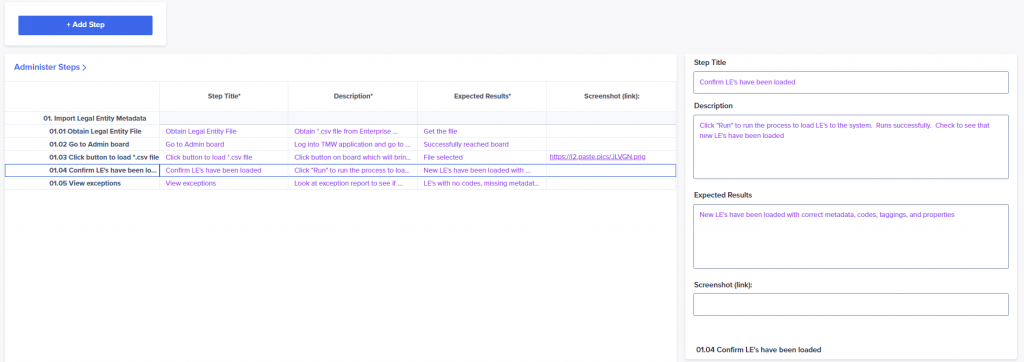The width and height of the screenshot is (1024, 362).
Task: Click the 'New LE's have been loaded with' table cell
Action: pos(482,171)
